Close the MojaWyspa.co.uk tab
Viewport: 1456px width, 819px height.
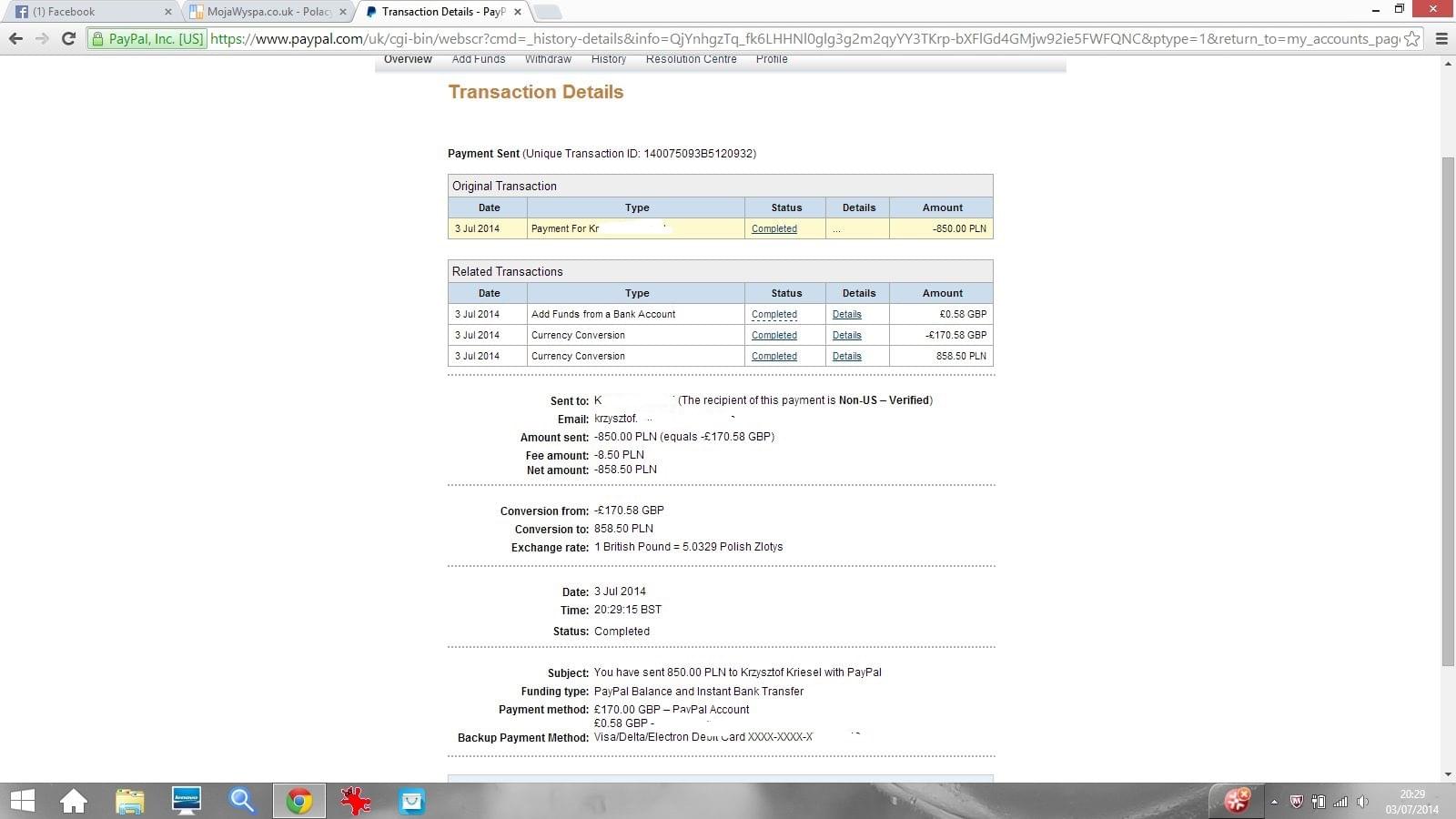tap(343, 12)
